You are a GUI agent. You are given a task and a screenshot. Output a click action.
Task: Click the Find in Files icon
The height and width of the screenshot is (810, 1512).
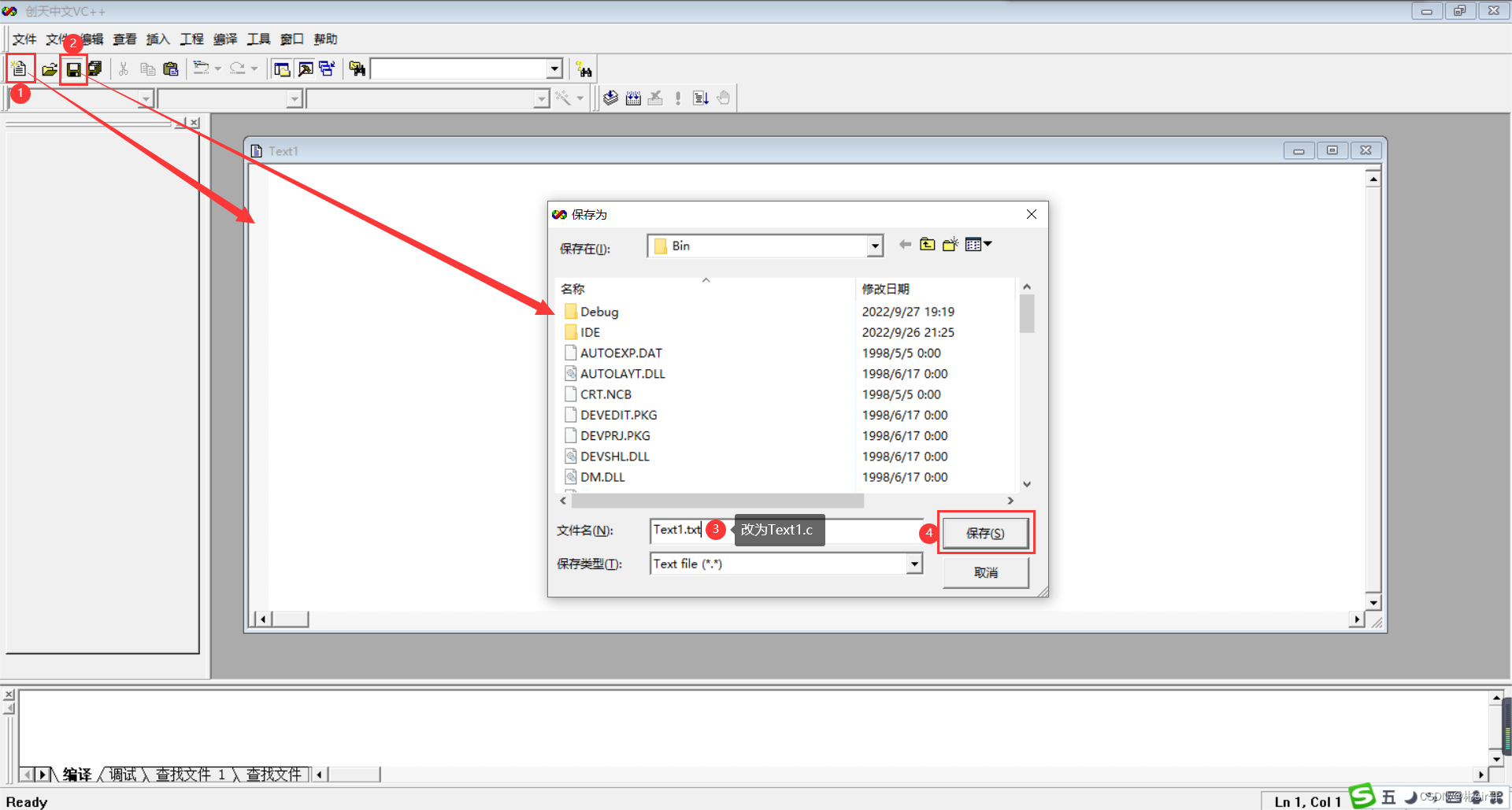pos(358,69)
